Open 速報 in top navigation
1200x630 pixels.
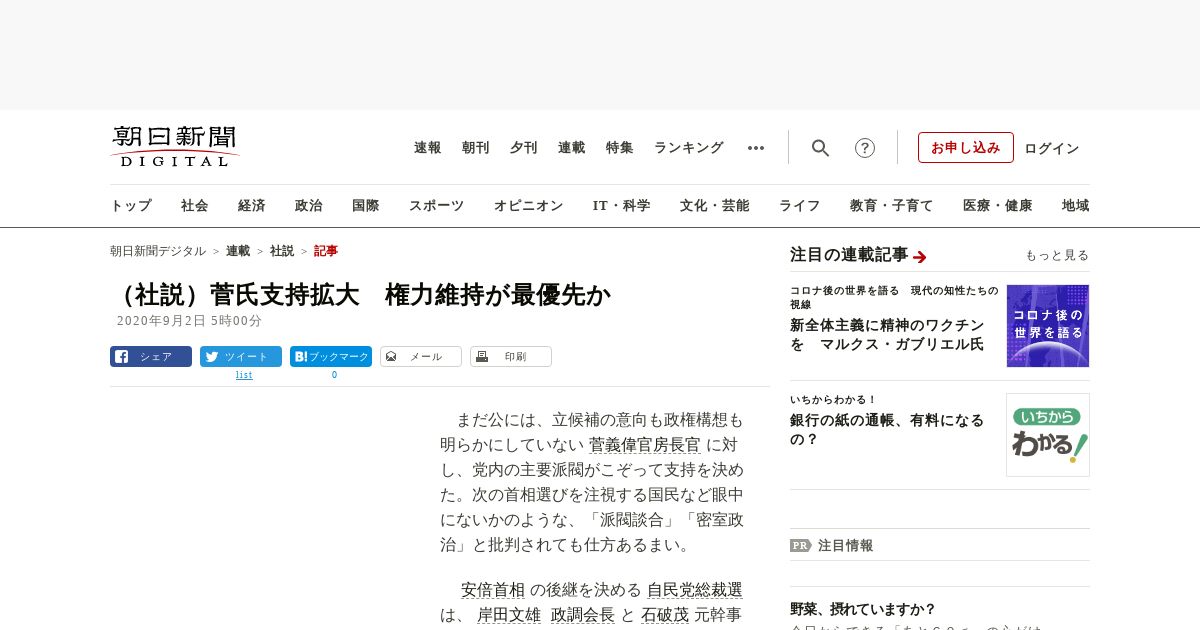click(428, 148)
